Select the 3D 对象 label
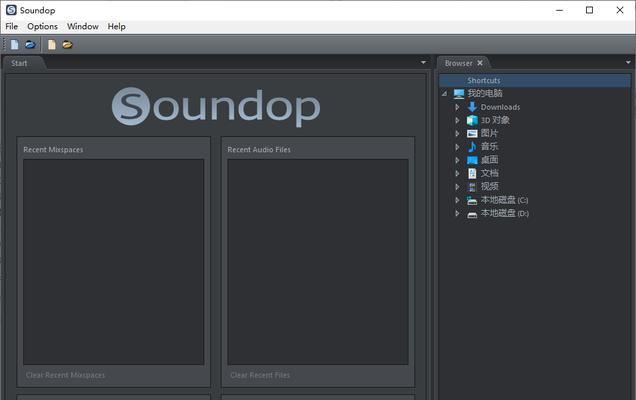 click(x=495, y=120)
